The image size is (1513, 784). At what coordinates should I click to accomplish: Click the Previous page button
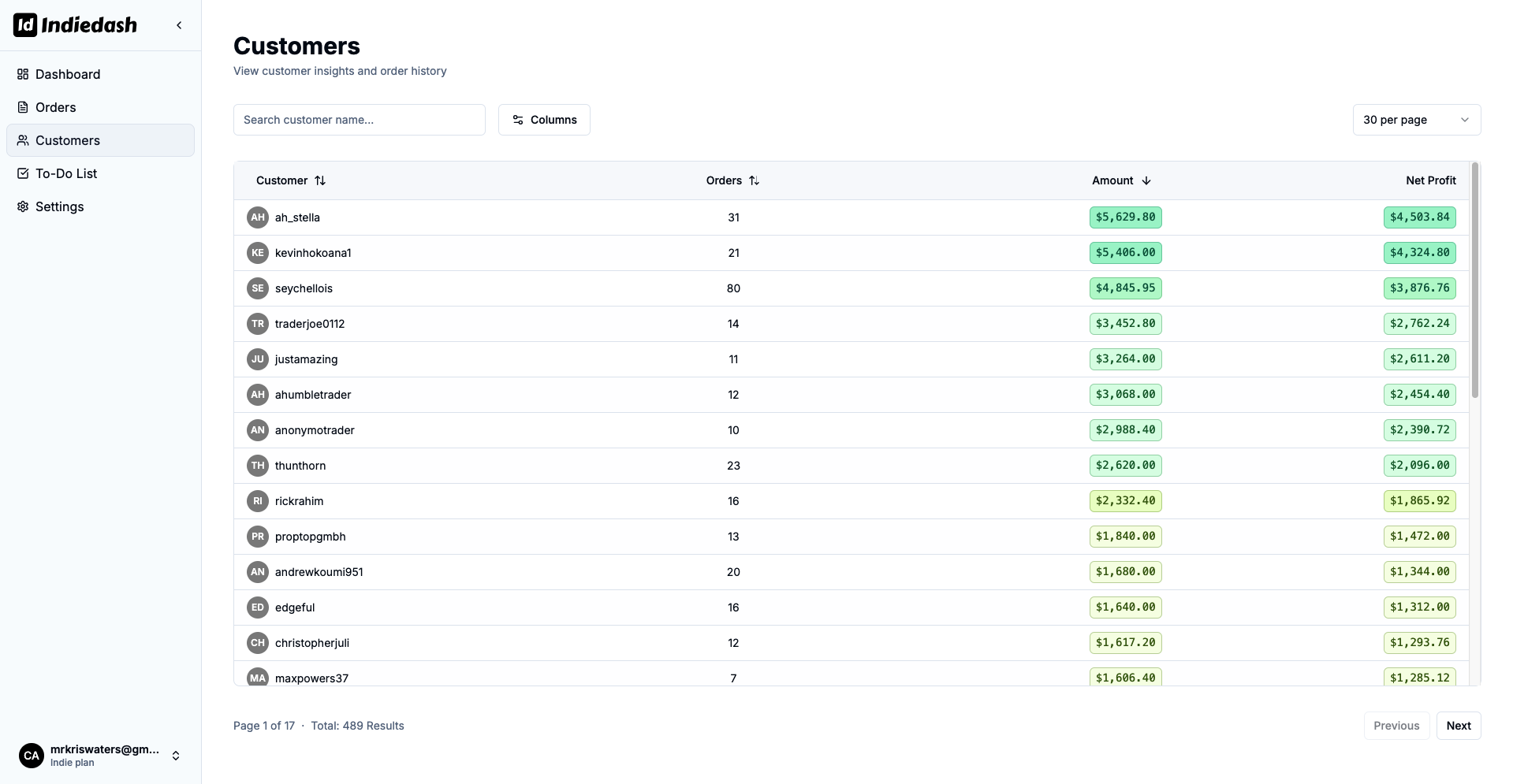tap(1396, 726)
